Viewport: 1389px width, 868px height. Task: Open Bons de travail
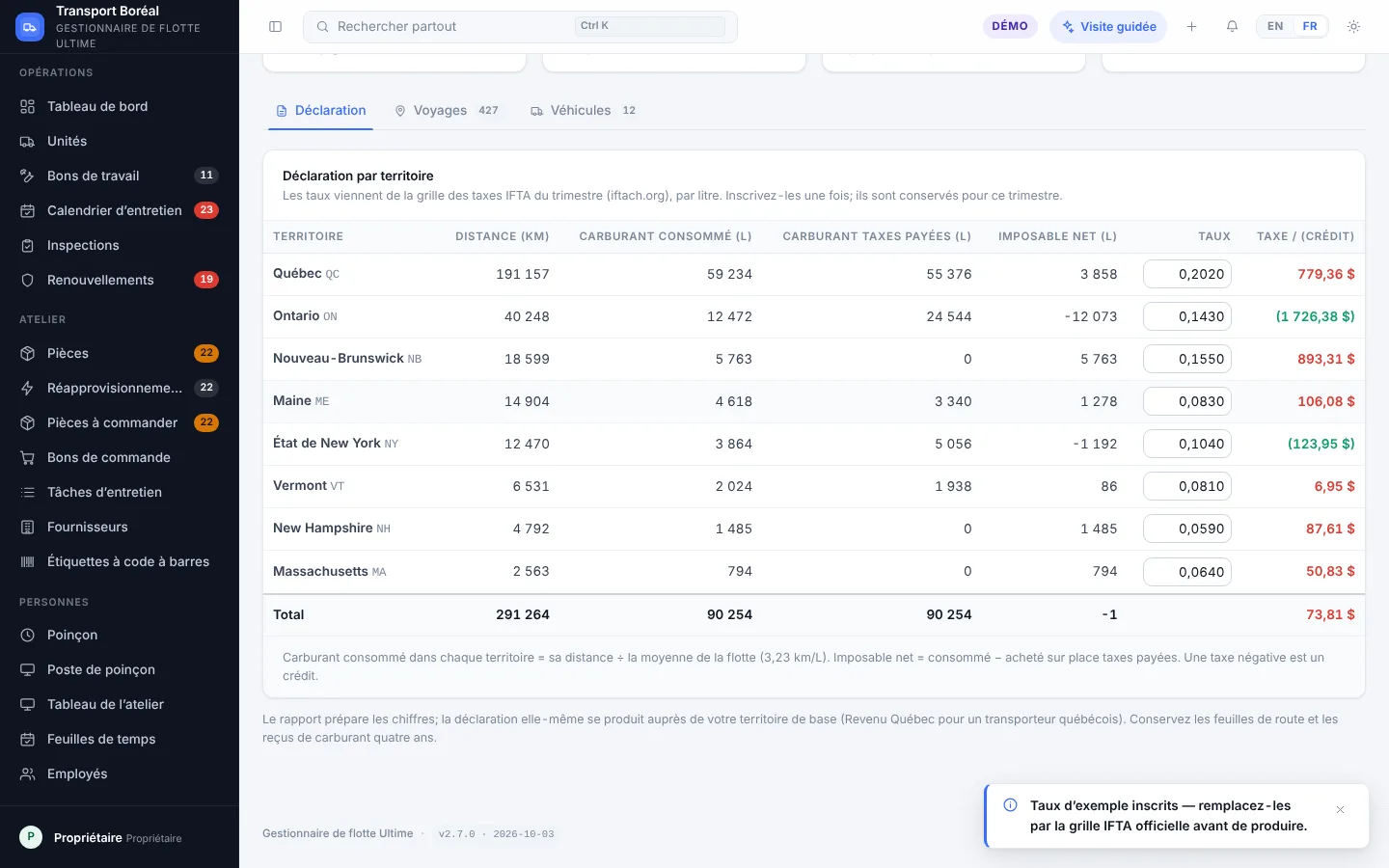tap(120, 176)
